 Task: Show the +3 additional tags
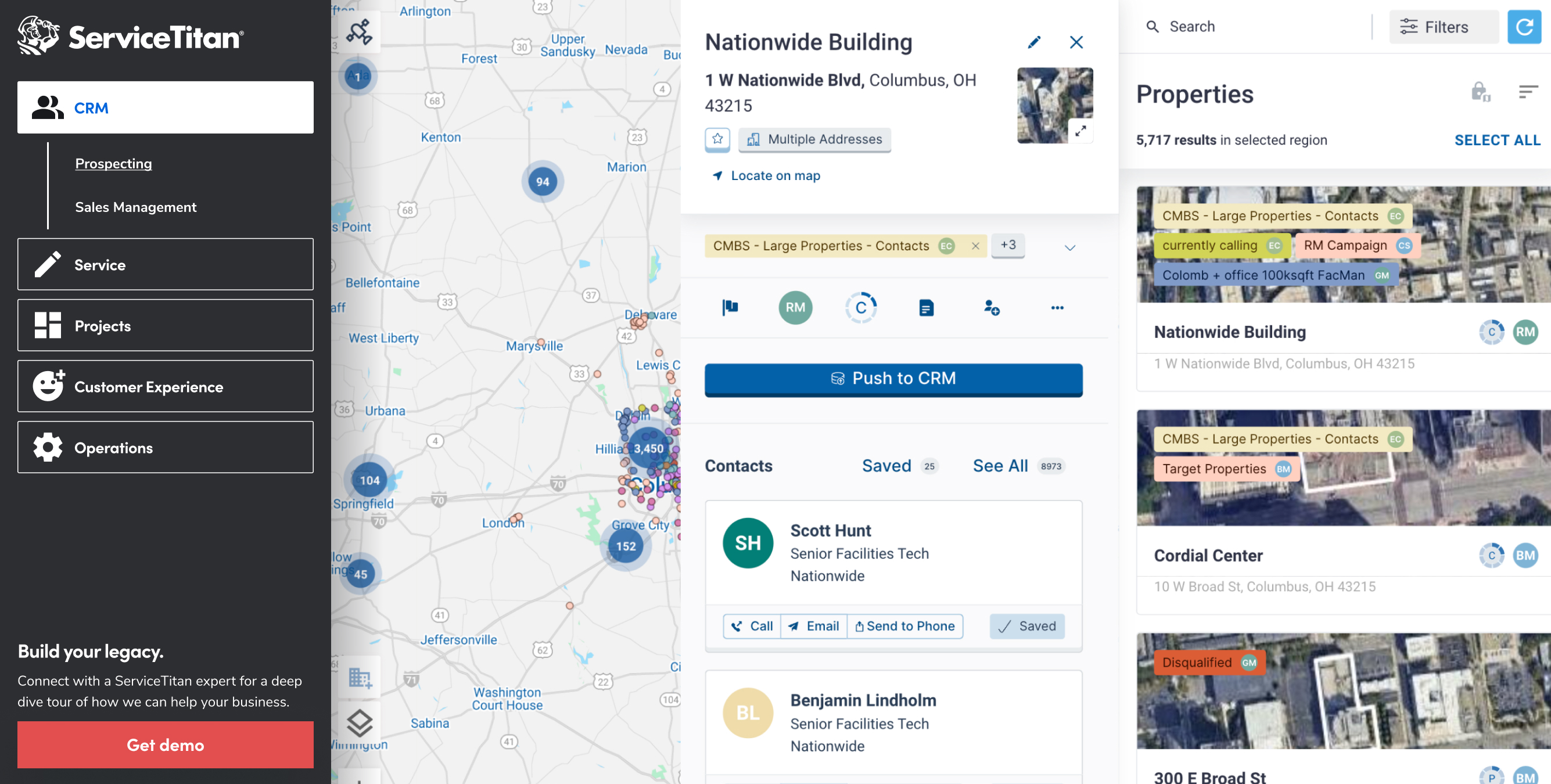click(1008, 245)
